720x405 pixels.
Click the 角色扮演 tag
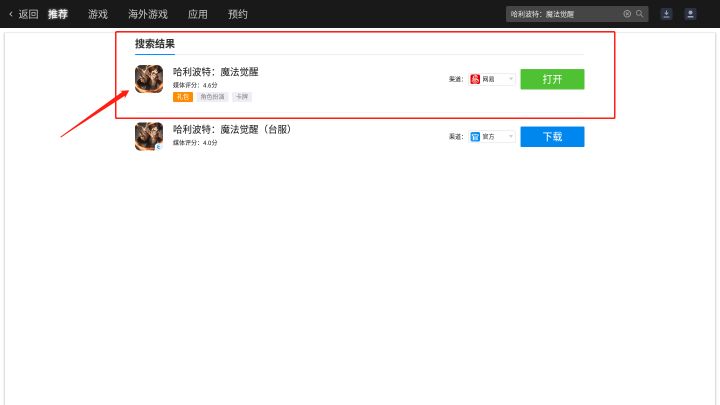click(x=213, y=97)
